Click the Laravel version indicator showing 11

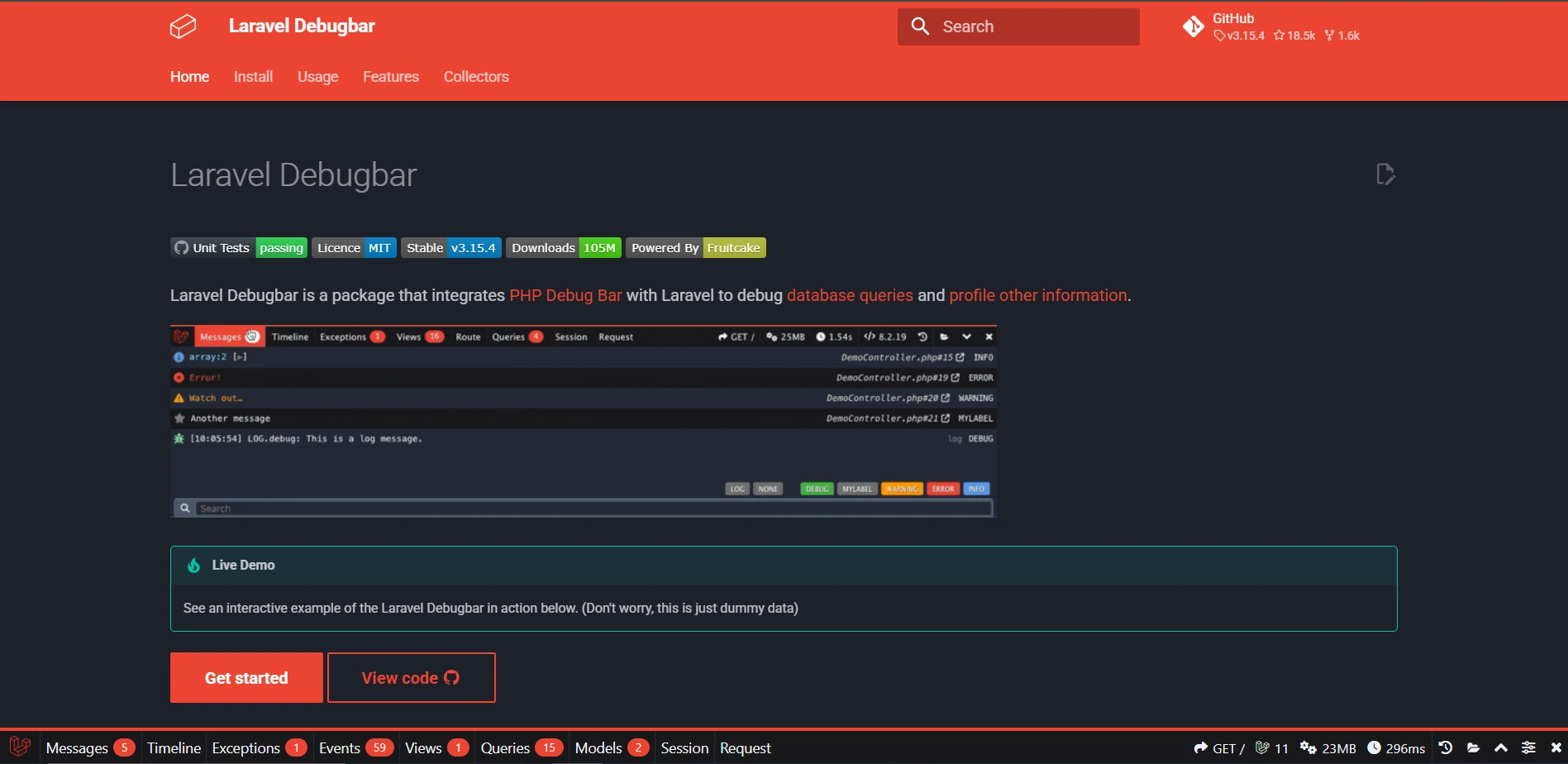coord(1272,747)
